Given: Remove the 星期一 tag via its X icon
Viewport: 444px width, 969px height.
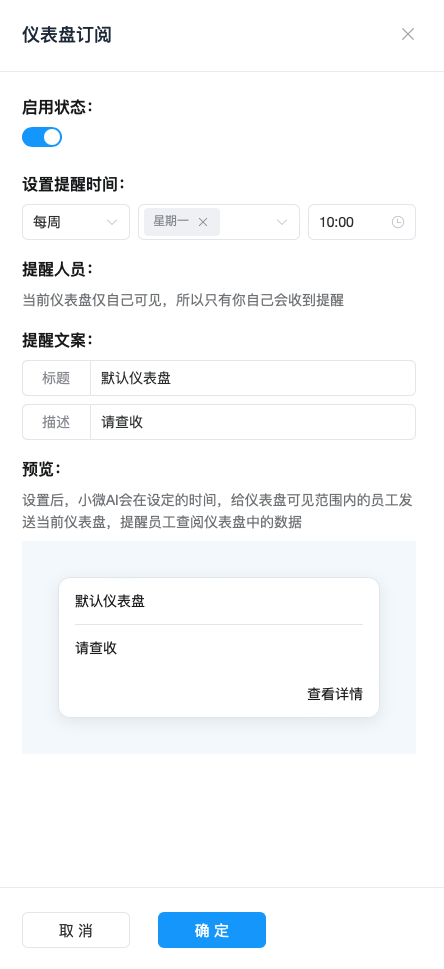Looking at the screenshot, I should tap(203, 222).
